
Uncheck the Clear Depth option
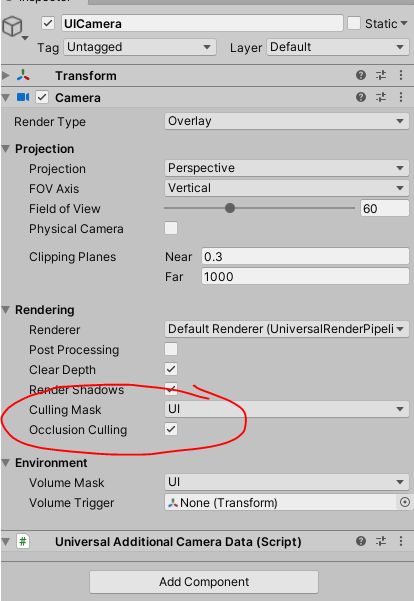pyautogui.click(x=171, y=369)
